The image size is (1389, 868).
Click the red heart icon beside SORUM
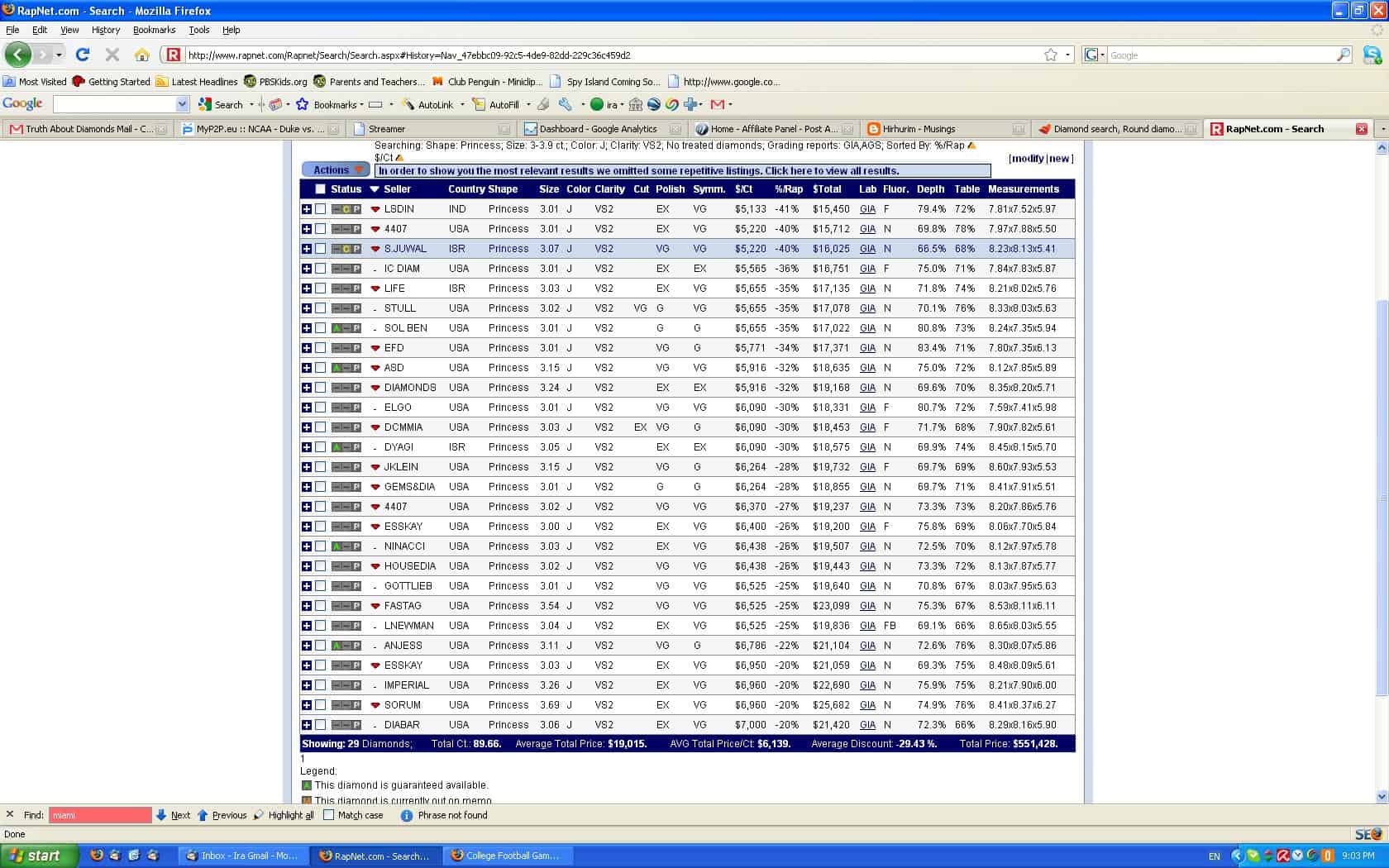[375, 705]
